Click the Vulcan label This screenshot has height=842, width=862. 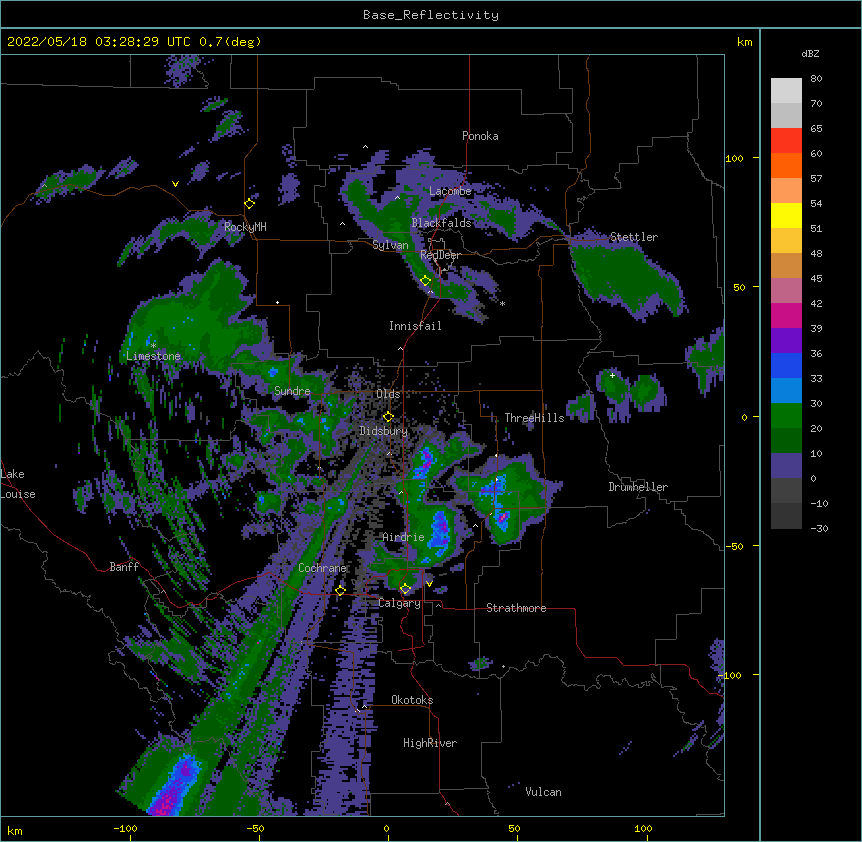coord(543,792)
